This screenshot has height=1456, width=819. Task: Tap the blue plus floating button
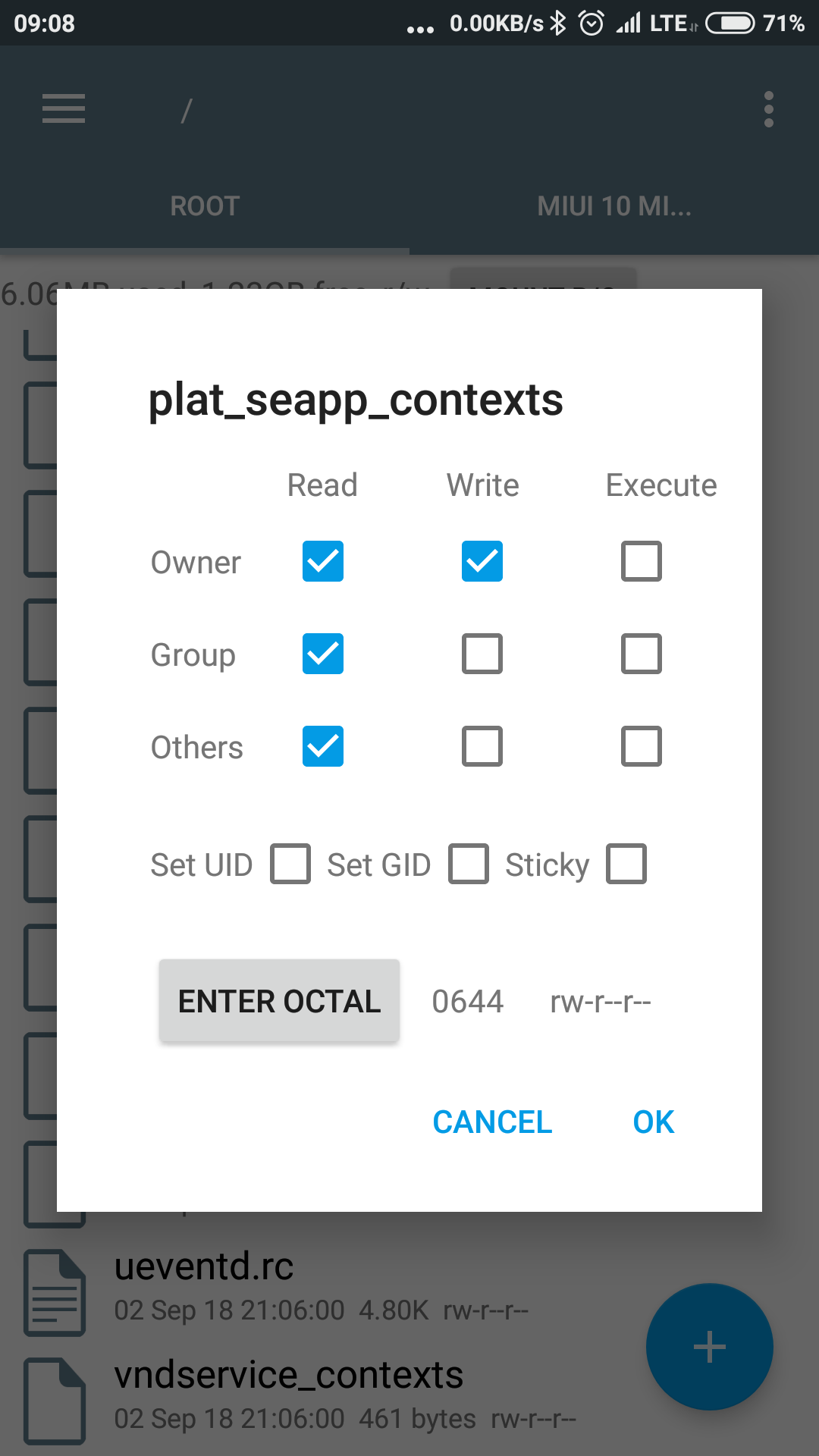tap(710, 1347)
